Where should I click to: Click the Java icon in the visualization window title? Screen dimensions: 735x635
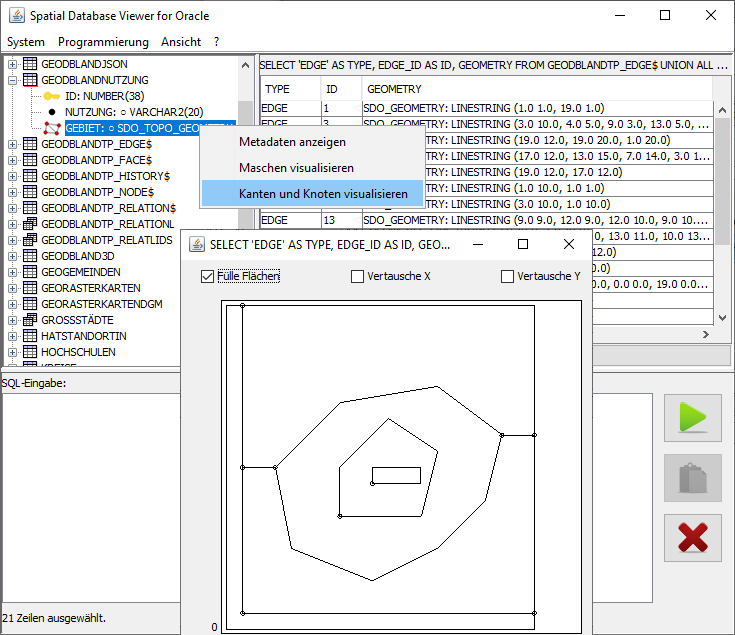pos(197,244)
